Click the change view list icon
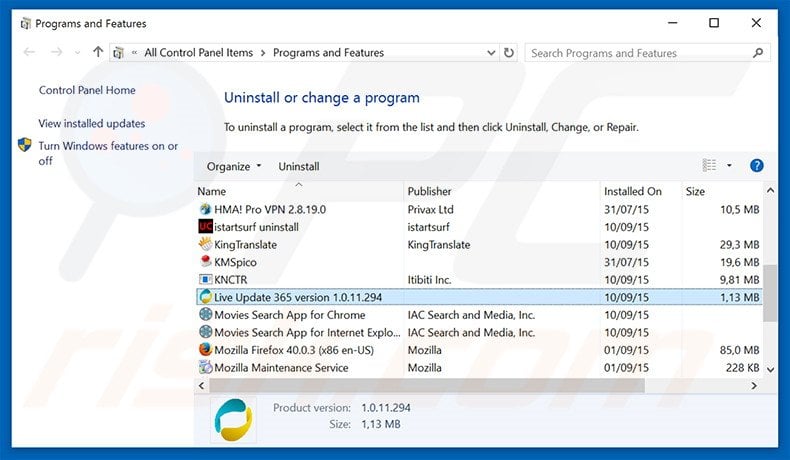 tap(709, 165)
